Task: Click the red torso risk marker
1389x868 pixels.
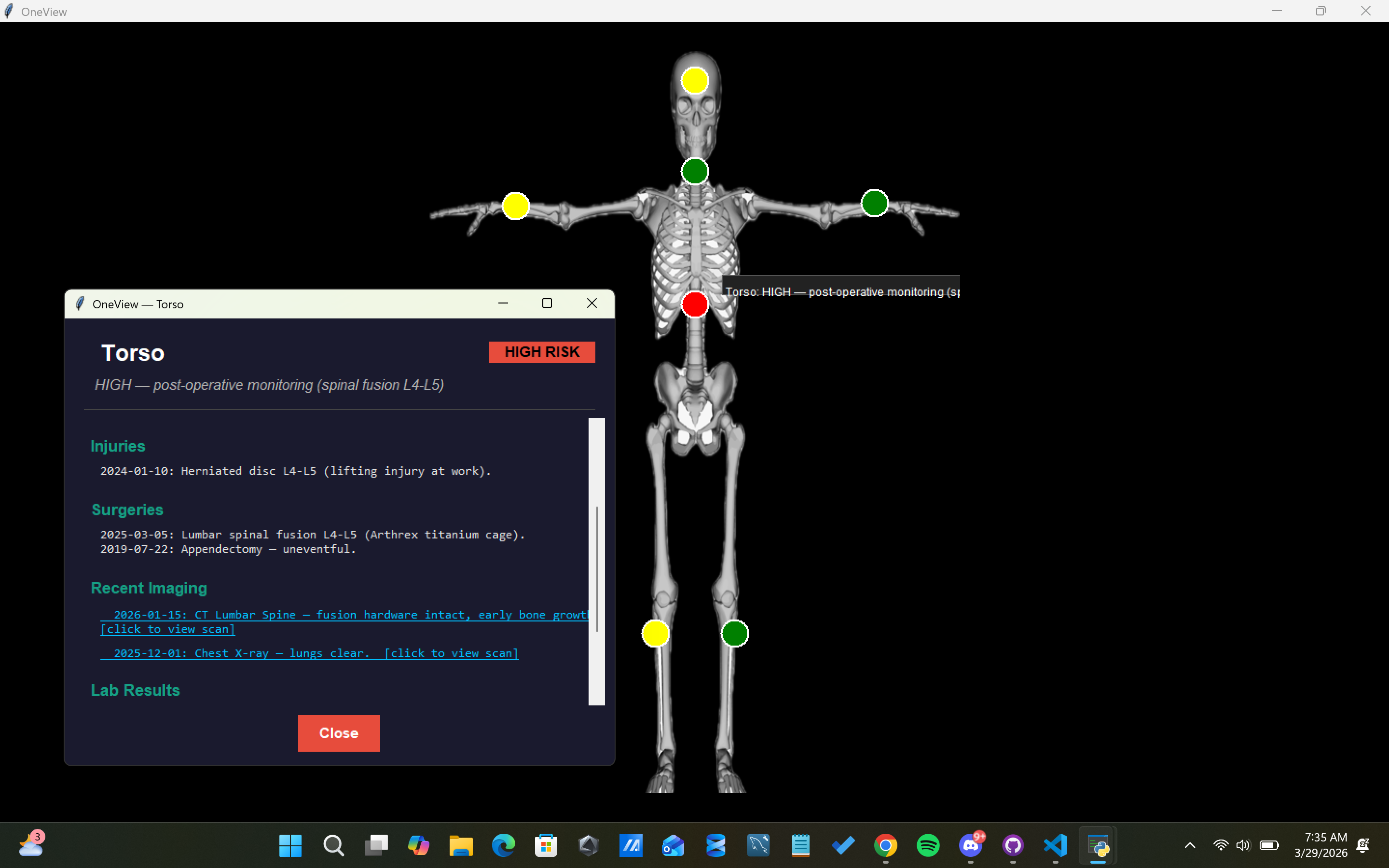Action: [695, 304]
